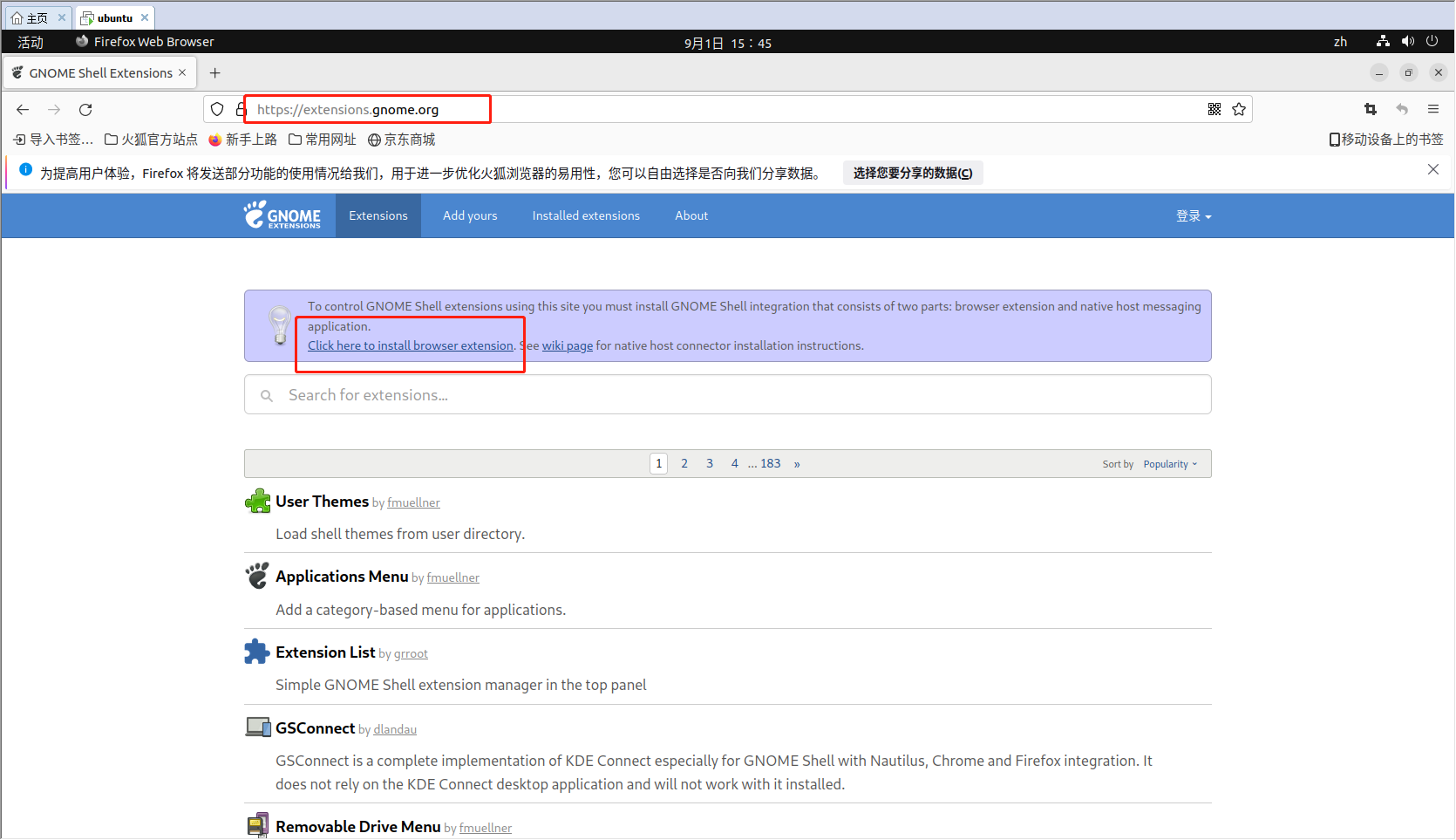Viewport: 1456px width, 840px height.
Task: Open author grroot profile link
Action: coord(411,654)
